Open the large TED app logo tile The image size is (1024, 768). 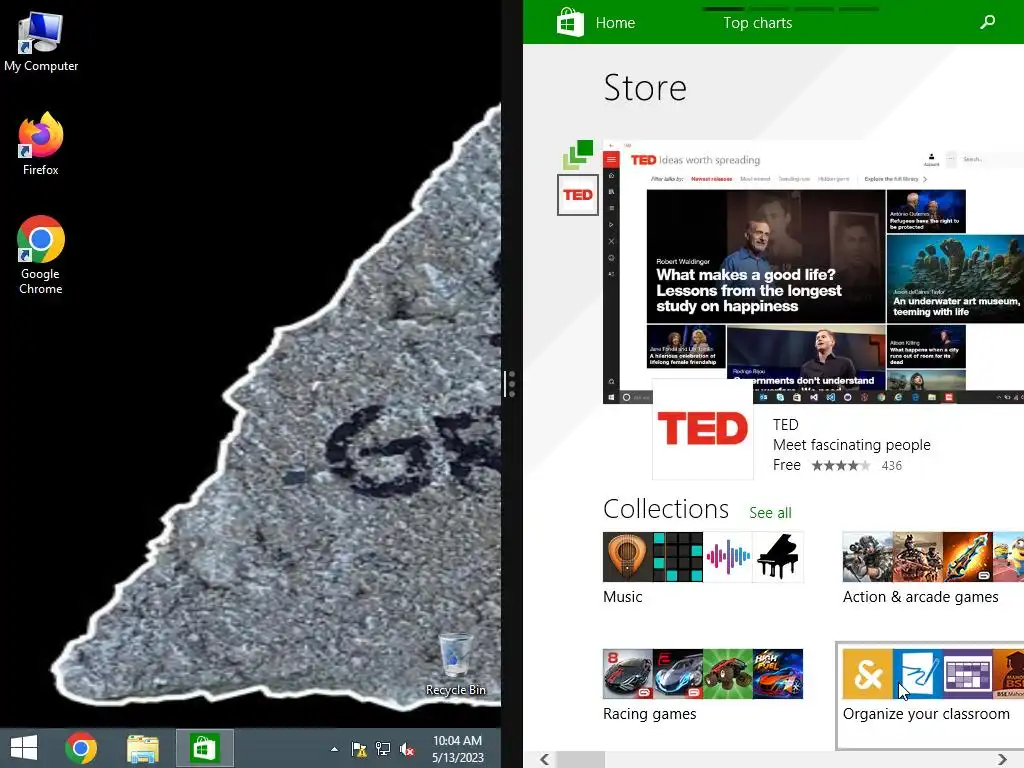(x=703, y=428)
